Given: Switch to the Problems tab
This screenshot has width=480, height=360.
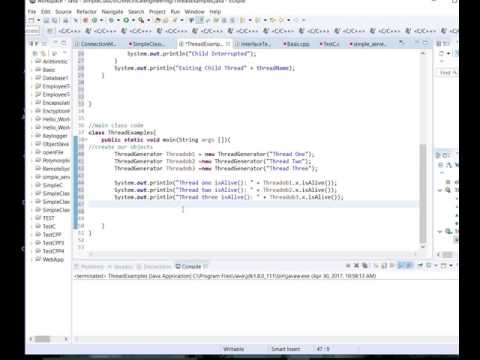Looking at the screenshot, I should (x=89, y=267).
